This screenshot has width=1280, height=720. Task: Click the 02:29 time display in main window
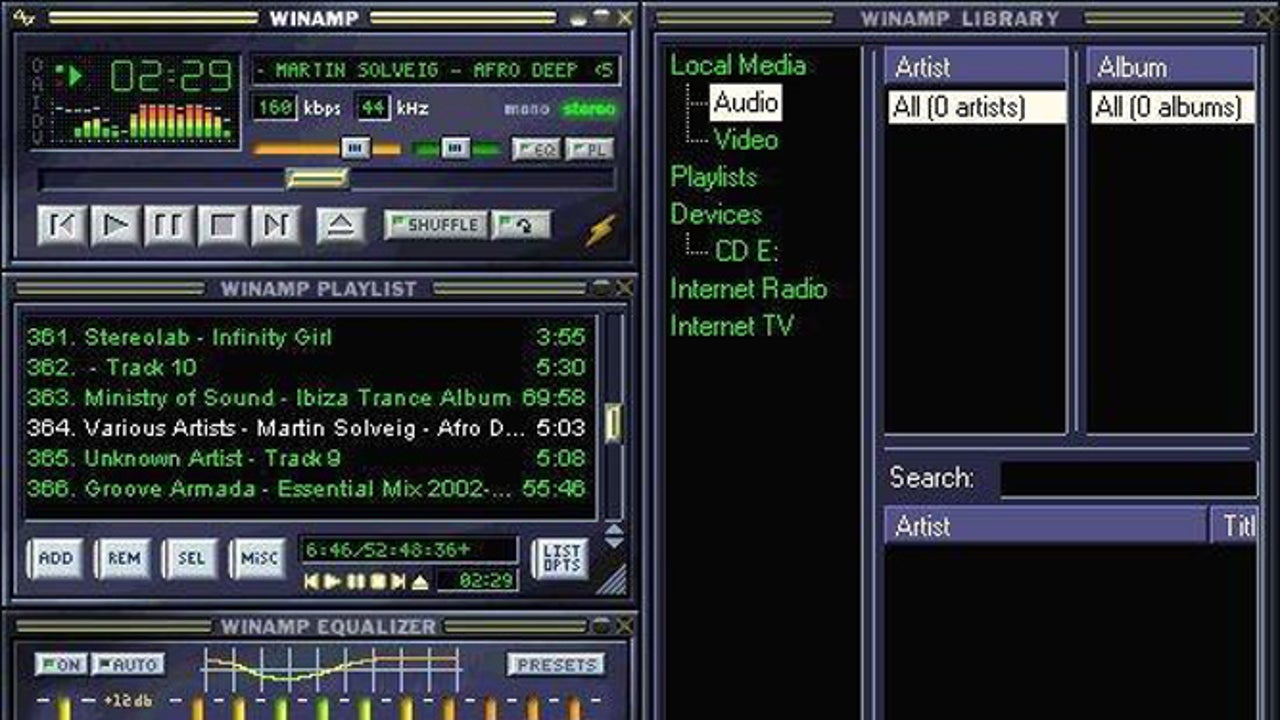(172, 75)
